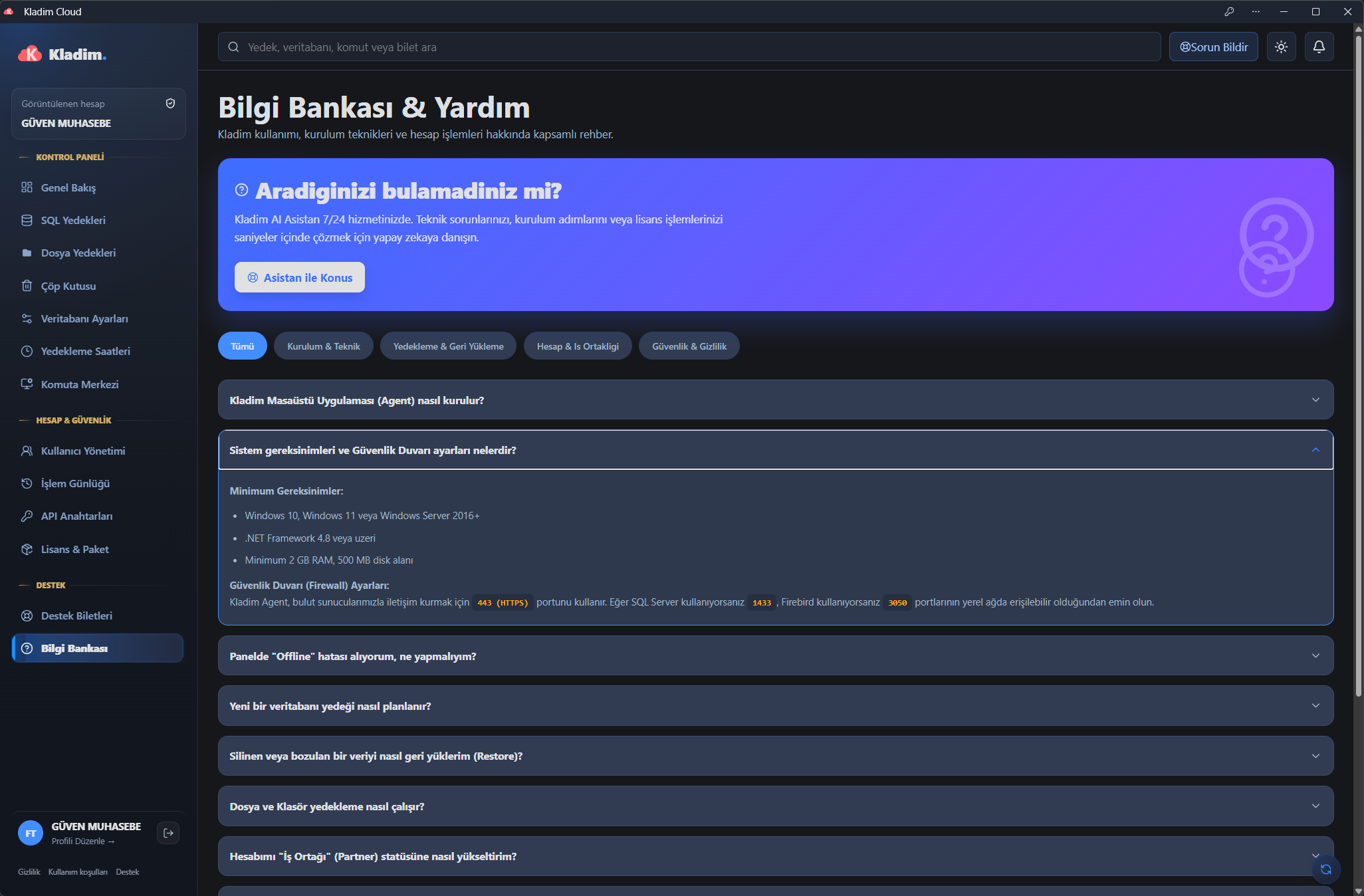
Task: Open Genel Bakış dashboard icon
Action: coord(27,187)
